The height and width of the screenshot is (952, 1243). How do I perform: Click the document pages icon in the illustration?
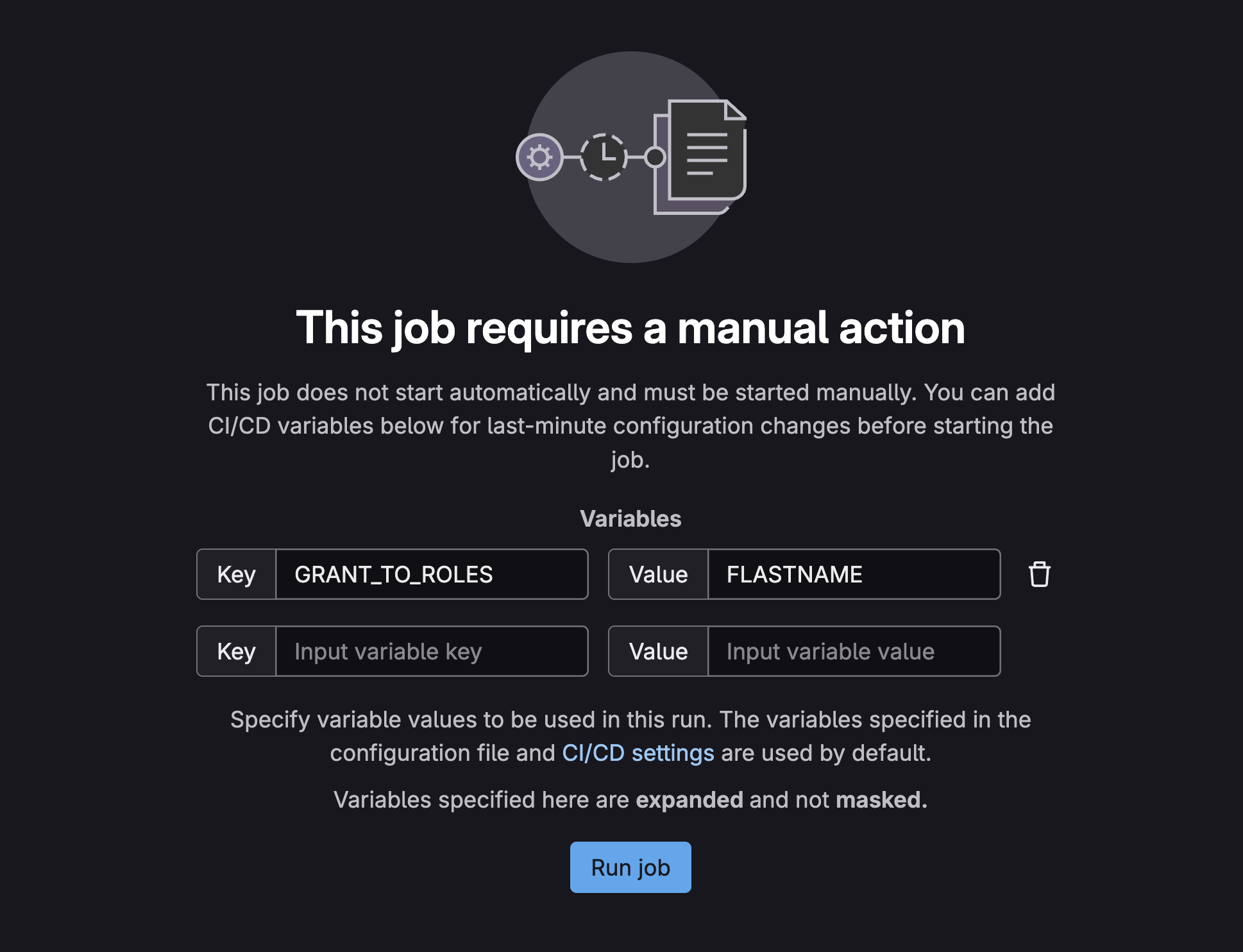click(x=700, y=157)
